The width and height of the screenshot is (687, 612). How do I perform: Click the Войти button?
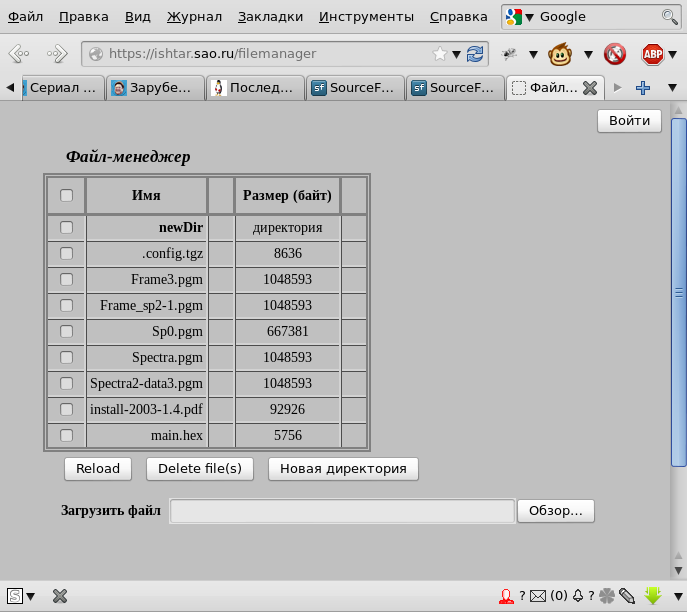point(629,120)
